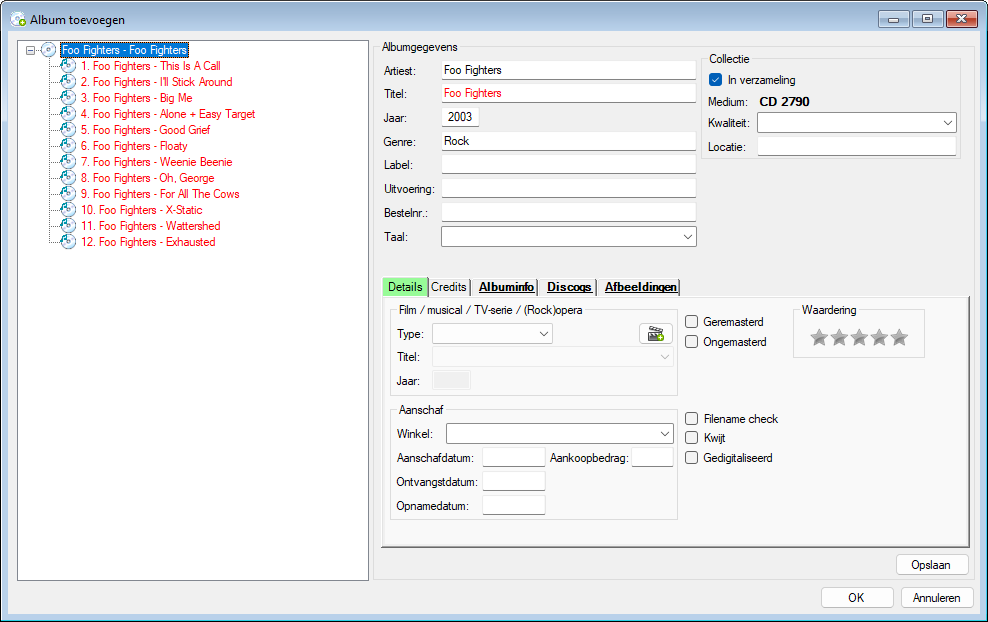Confirm with the OK button
Viewport: 988px width, 622px height.
(x=856, y=597)
